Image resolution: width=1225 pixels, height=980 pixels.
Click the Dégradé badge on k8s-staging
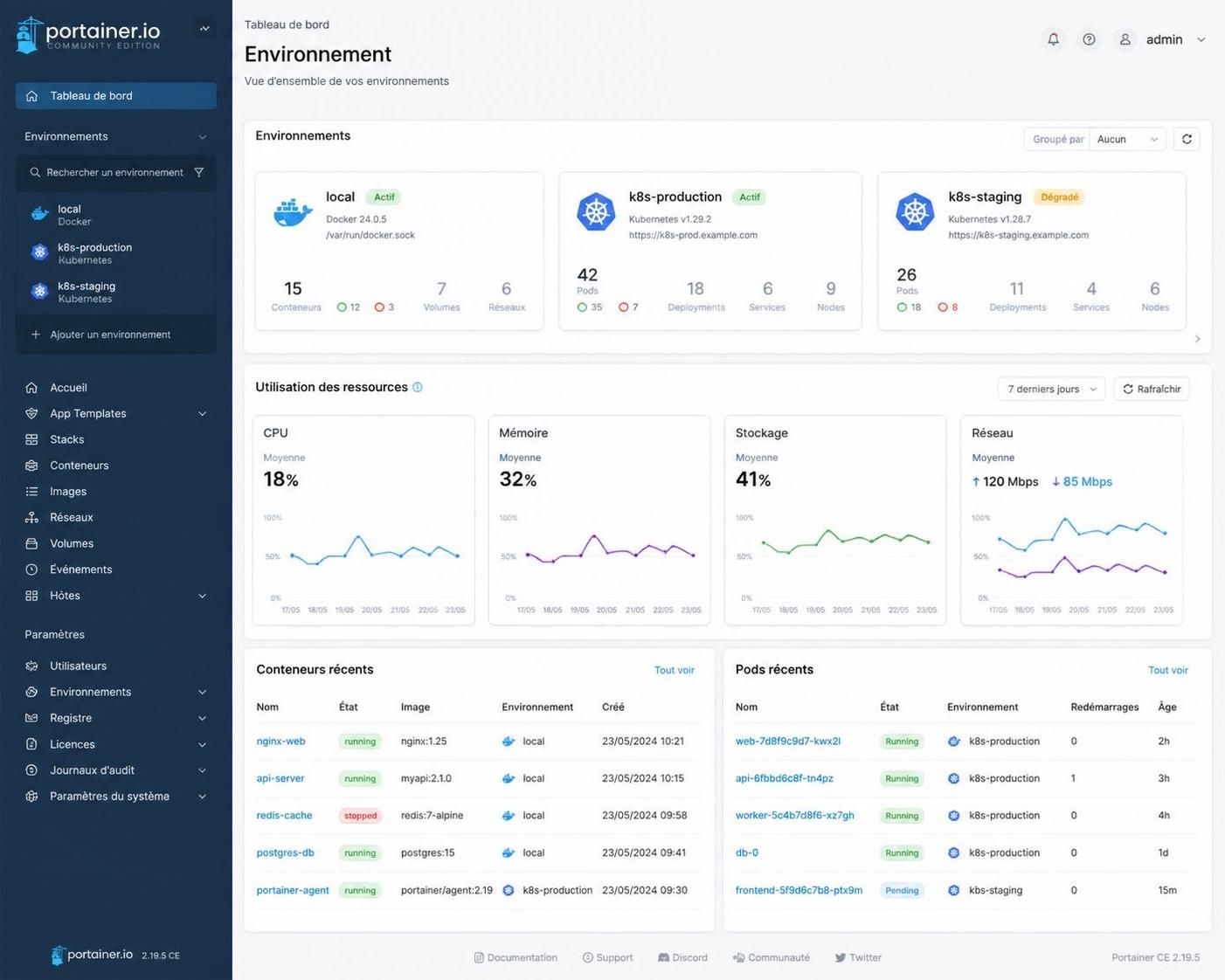1060,197
